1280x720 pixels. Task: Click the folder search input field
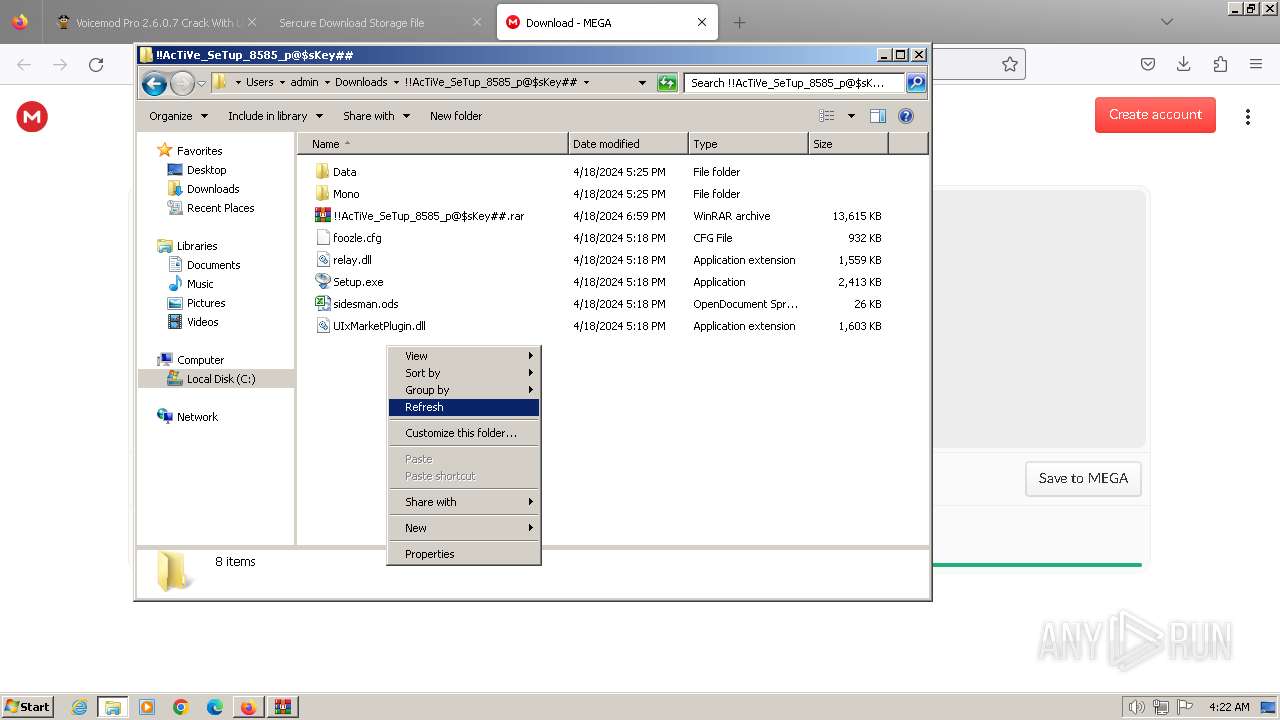(x=794, y=83)
